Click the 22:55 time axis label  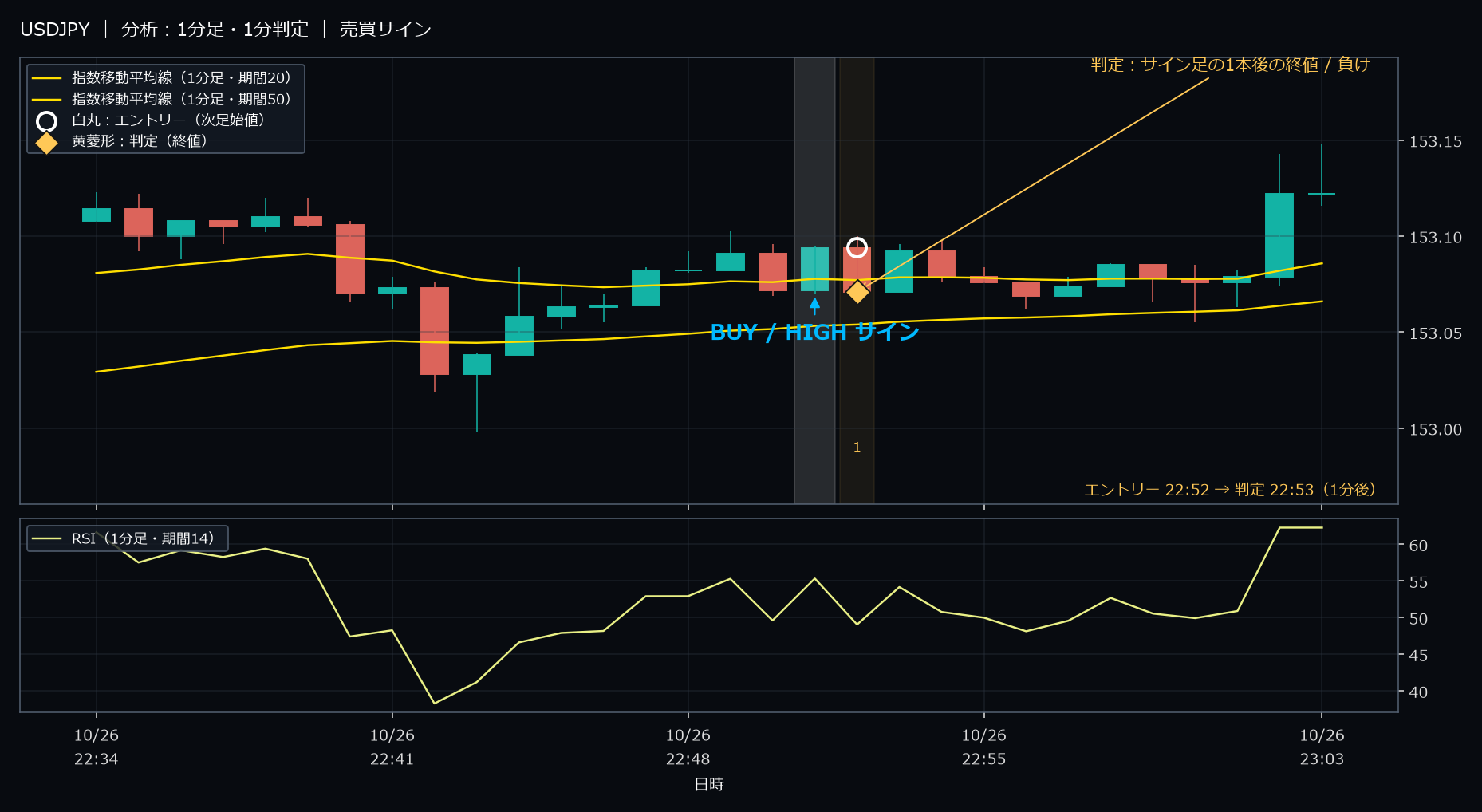tap(984, 747)
